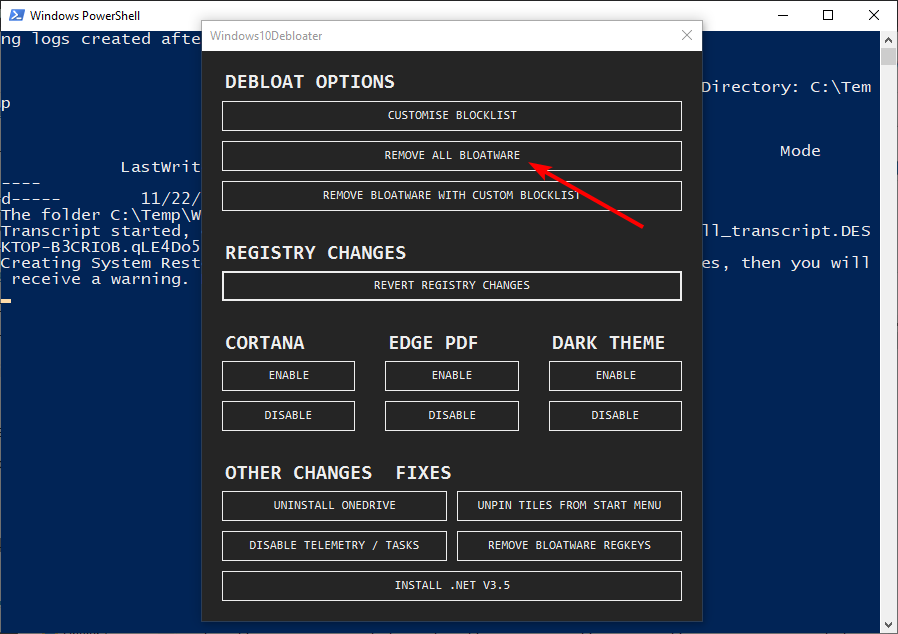898x634 pixels.
Task: Click PowerShell scrollbar up arrow
Action: tap(888, 40)
